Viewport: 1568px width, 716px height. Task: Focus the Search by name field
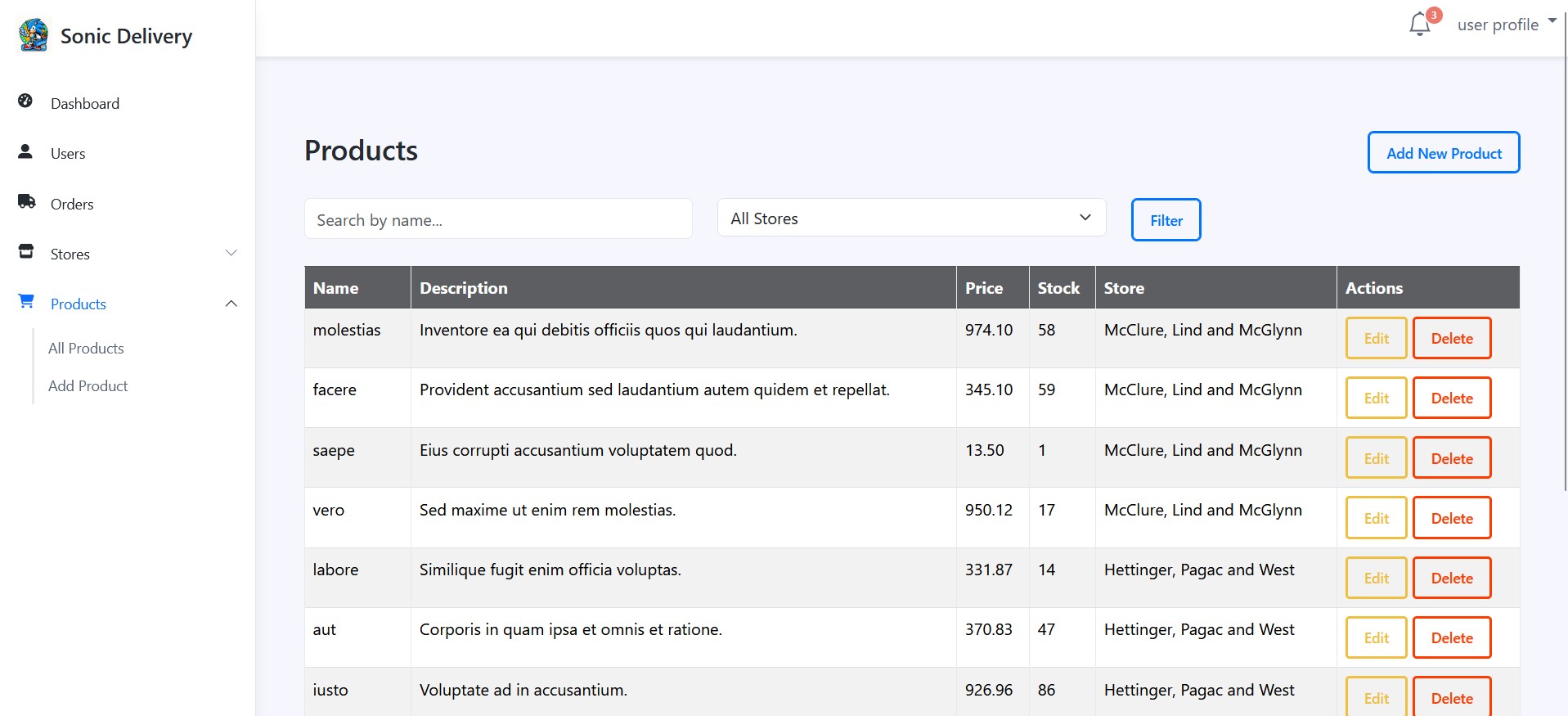[x=498, y=219]
